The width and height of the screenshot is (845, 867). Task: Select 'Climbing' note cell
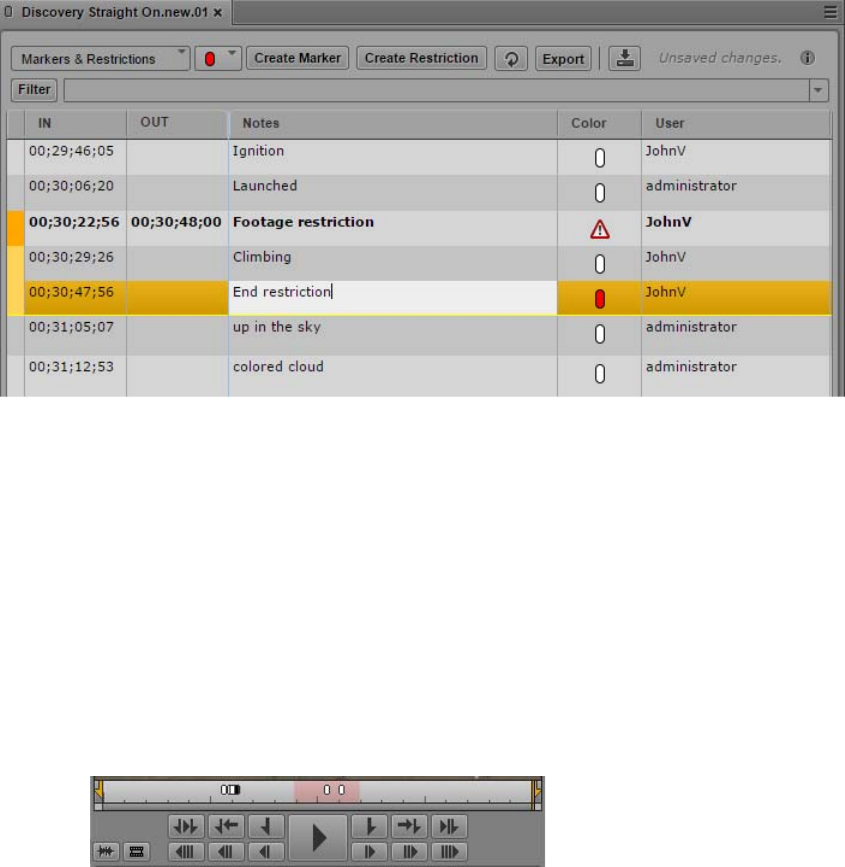click(393, 263)
